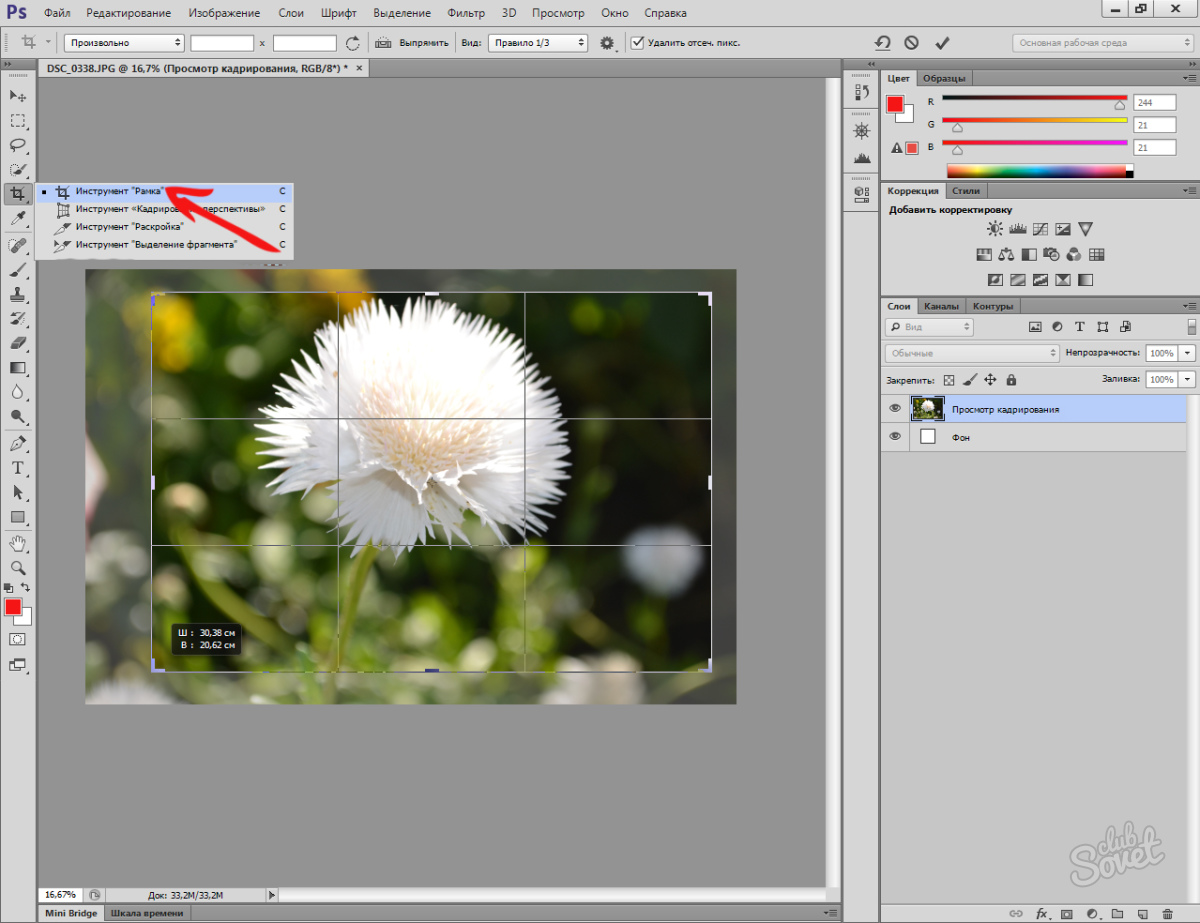Select the Move tool in toolbar
Screen dimensions: 1200x923
click(x=17, y=95)
